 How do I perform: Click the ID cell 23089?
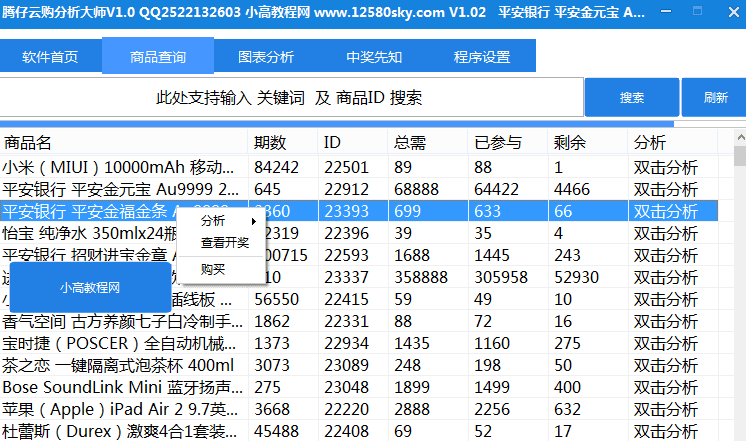(x=346, y=365)
